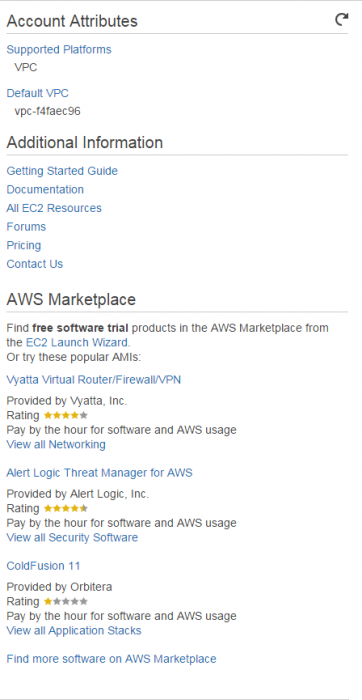Click the ColdFusion star rating
This screenshot has height=700, width=362.
tap(66, 601)
